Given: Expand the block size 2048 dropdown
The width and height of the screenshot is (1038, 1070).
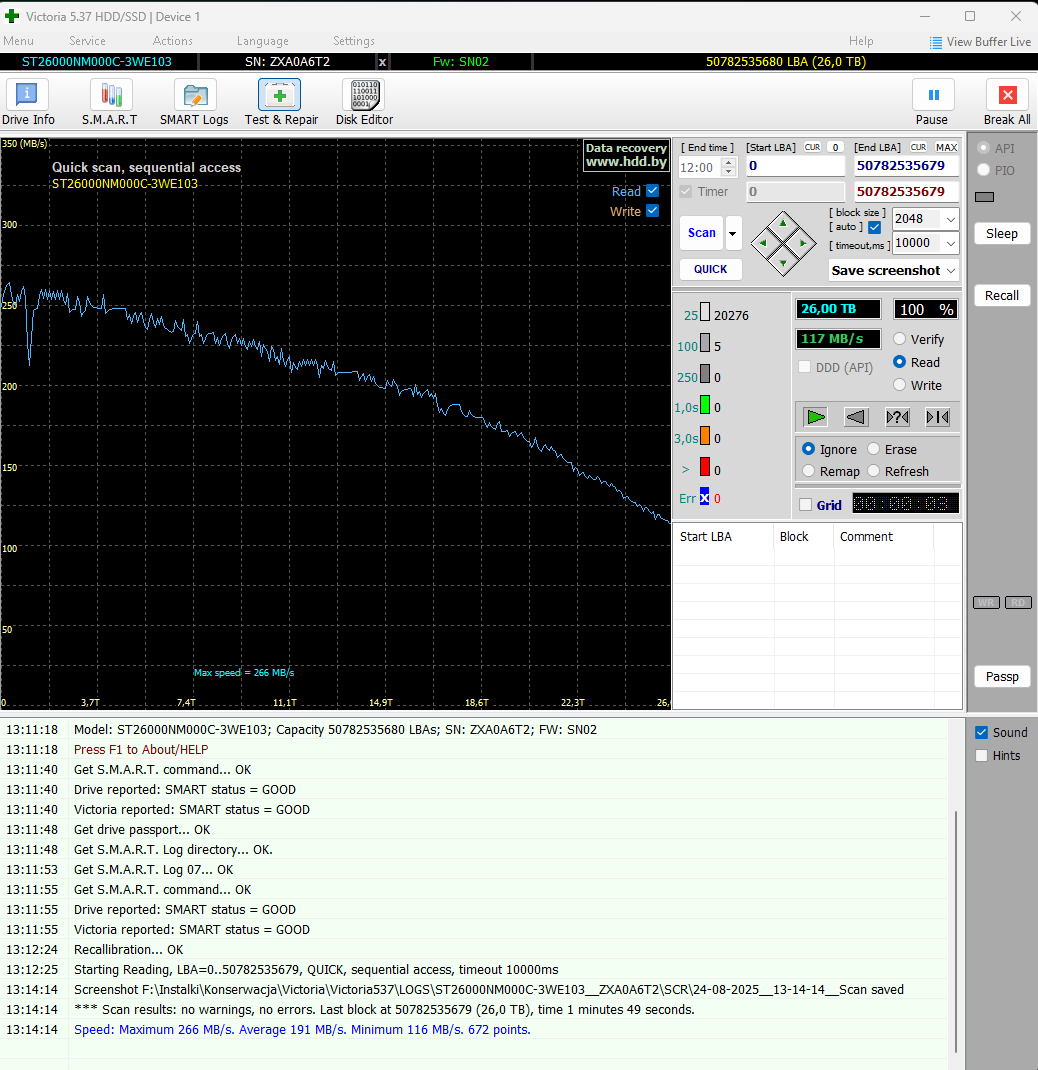Looking at the screenshot, I should [x=949, y=218].
